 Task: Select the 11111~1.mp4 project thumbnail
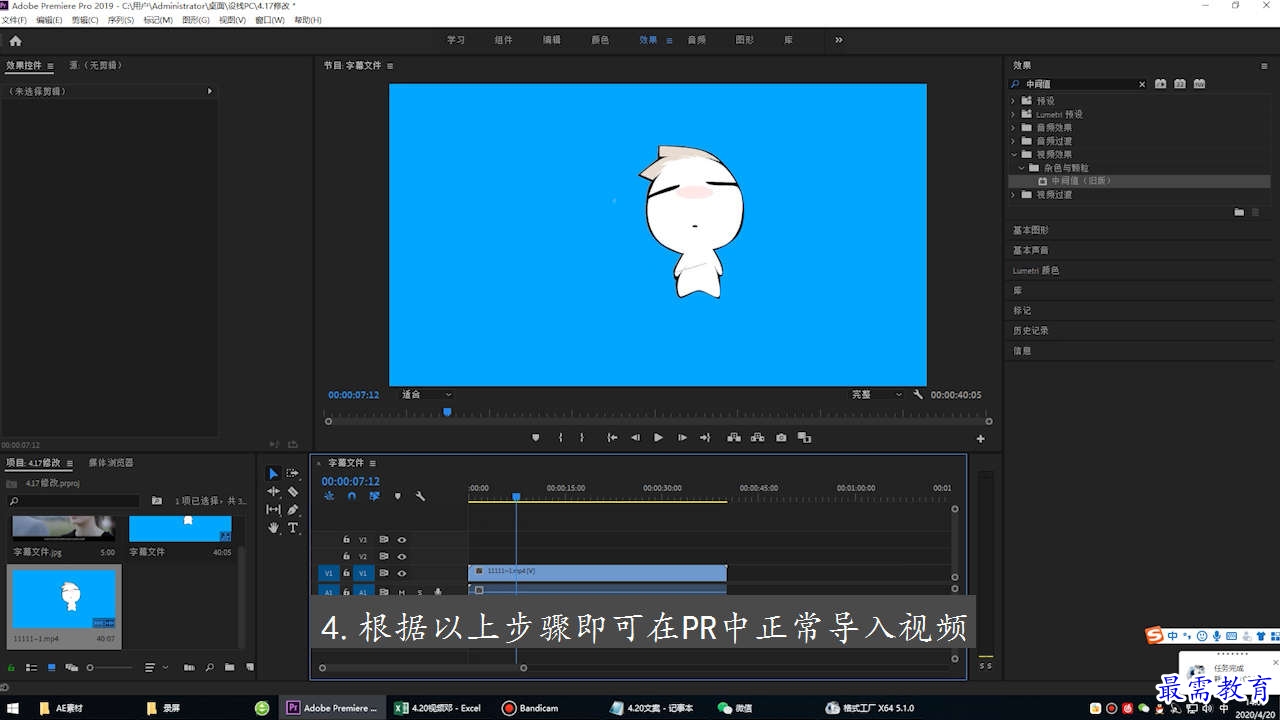pos(64,597)
